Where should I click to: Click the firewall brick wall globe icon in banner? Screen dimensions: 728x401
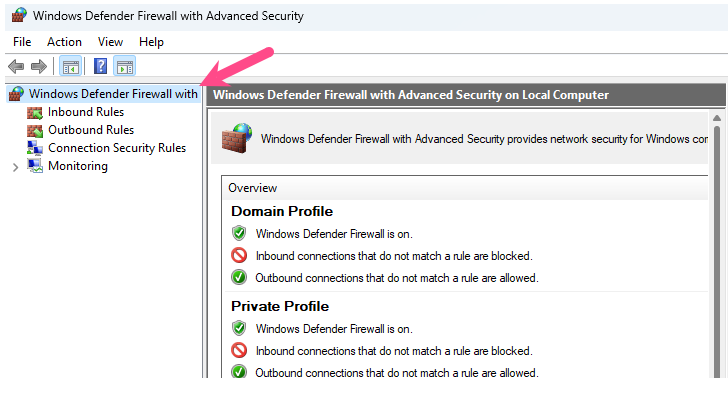237,138
